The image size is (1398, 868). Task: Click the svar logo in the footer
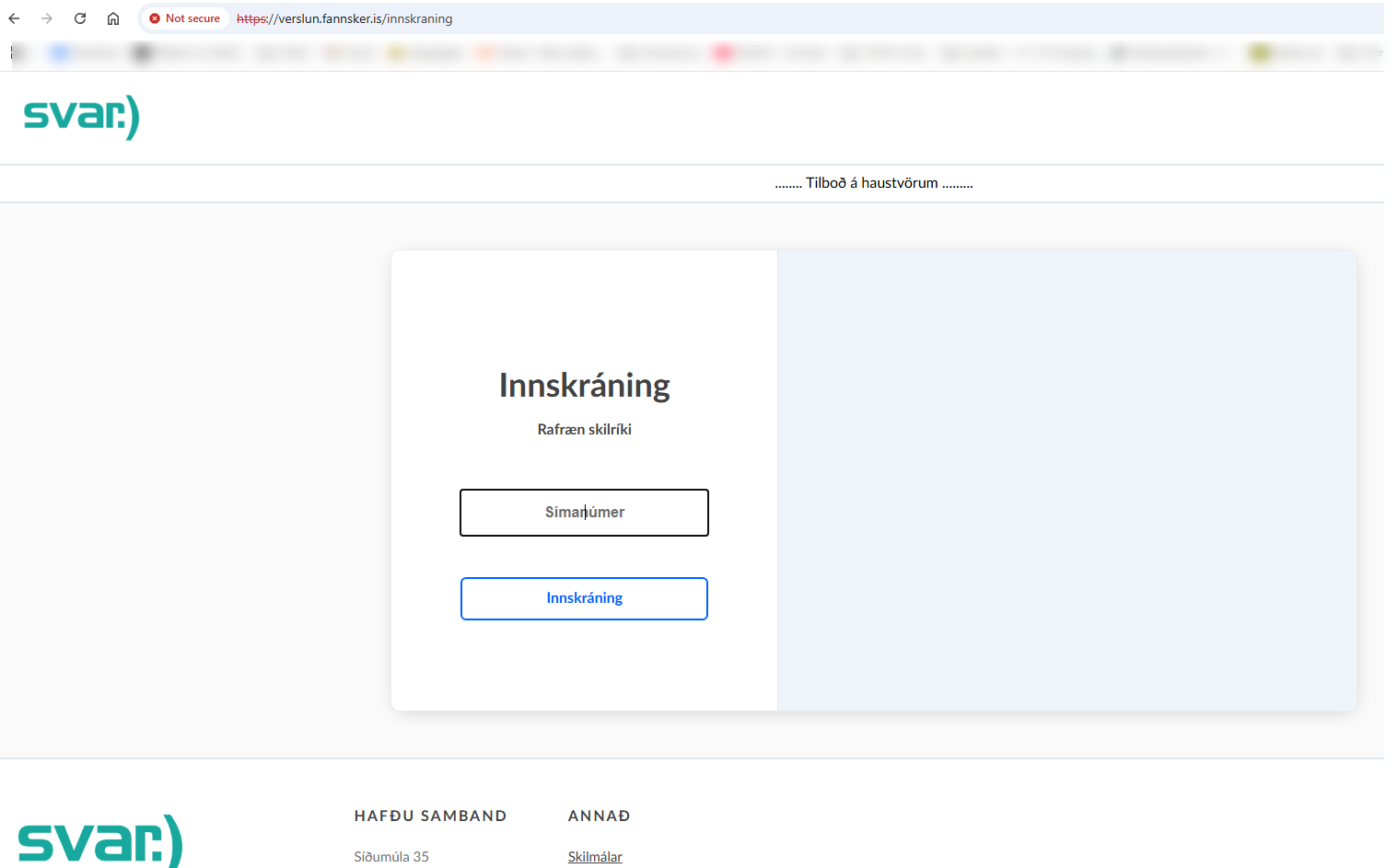pos(99,840)
